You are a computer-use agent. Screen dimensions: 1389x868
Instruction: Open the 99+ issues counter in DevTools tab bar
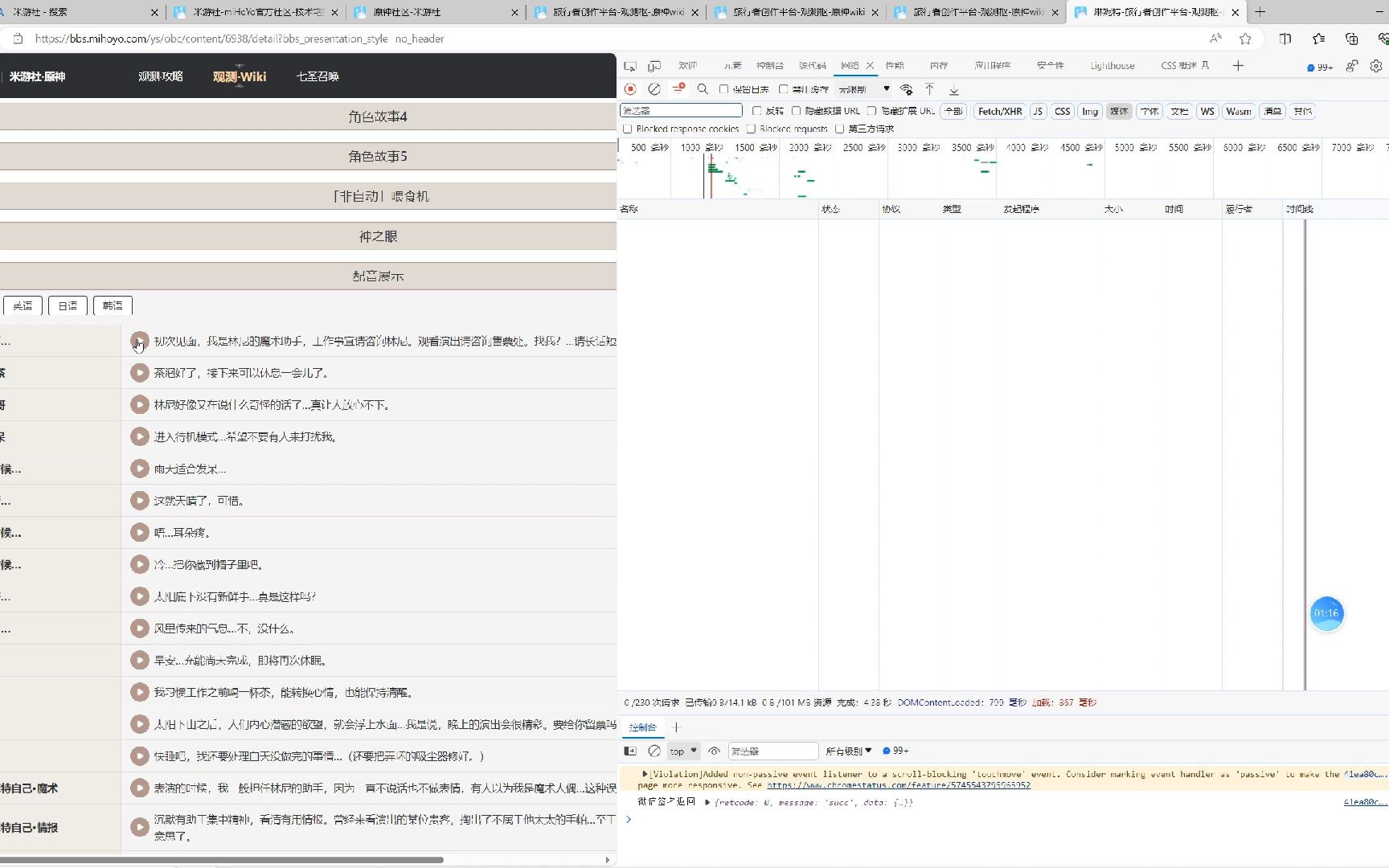click(x=1320, y=68)
